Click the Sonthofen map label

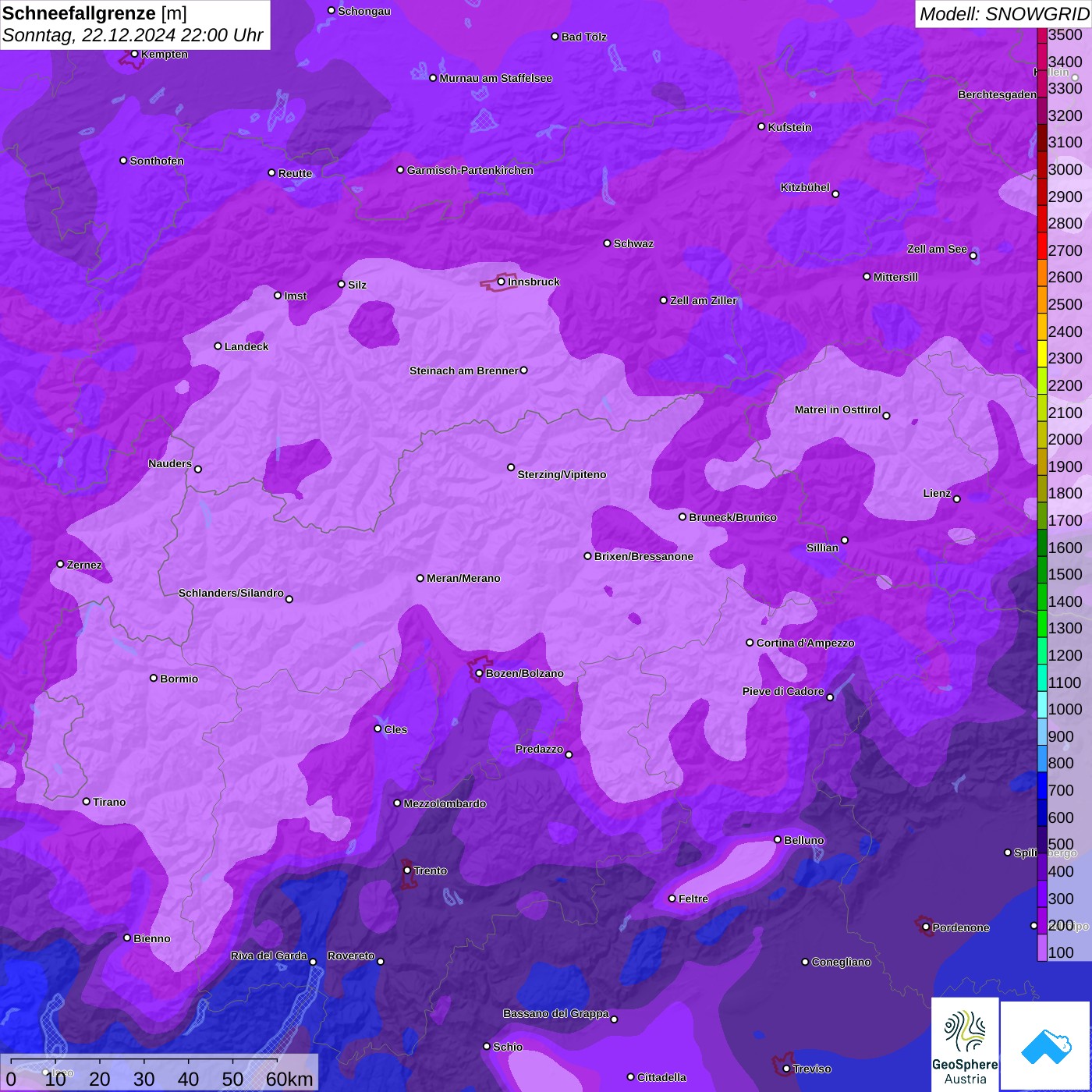(157, 161)
